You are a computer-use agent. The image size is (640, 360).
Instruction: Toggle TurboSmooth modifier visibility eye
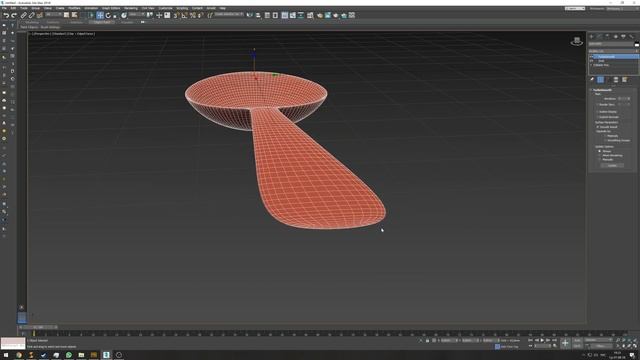click(x=590, y=57)
